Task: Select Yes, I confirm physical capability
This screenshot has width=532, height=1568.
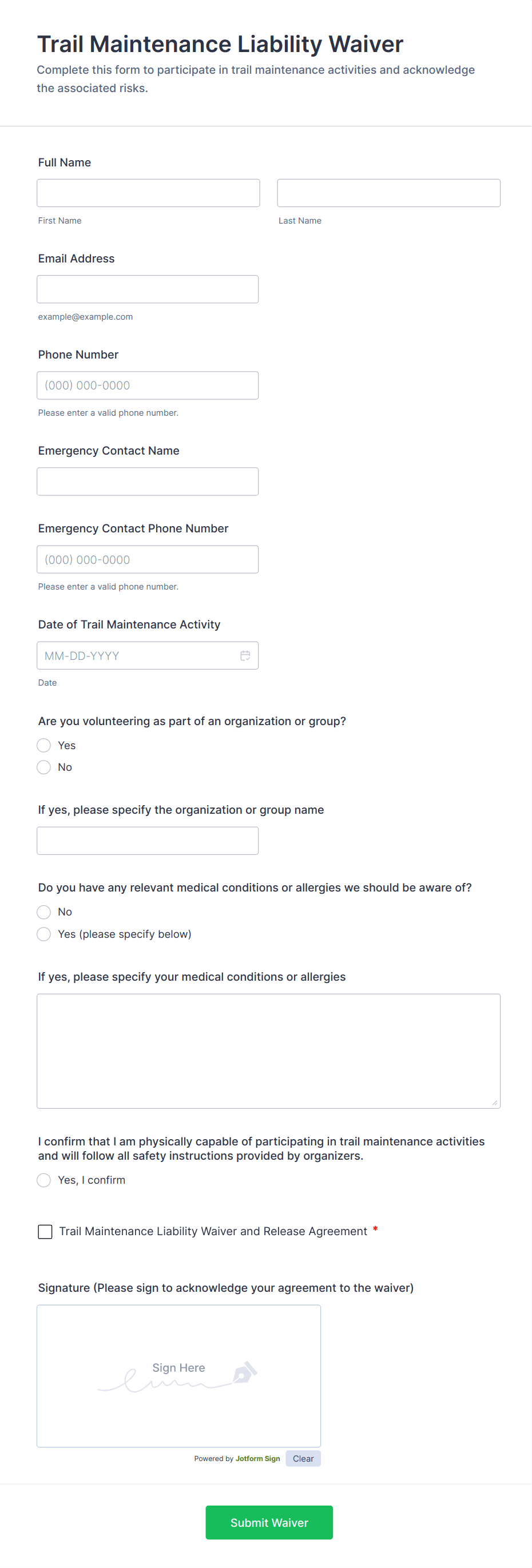Action: pyautogui.click(x=43, y=1180)
